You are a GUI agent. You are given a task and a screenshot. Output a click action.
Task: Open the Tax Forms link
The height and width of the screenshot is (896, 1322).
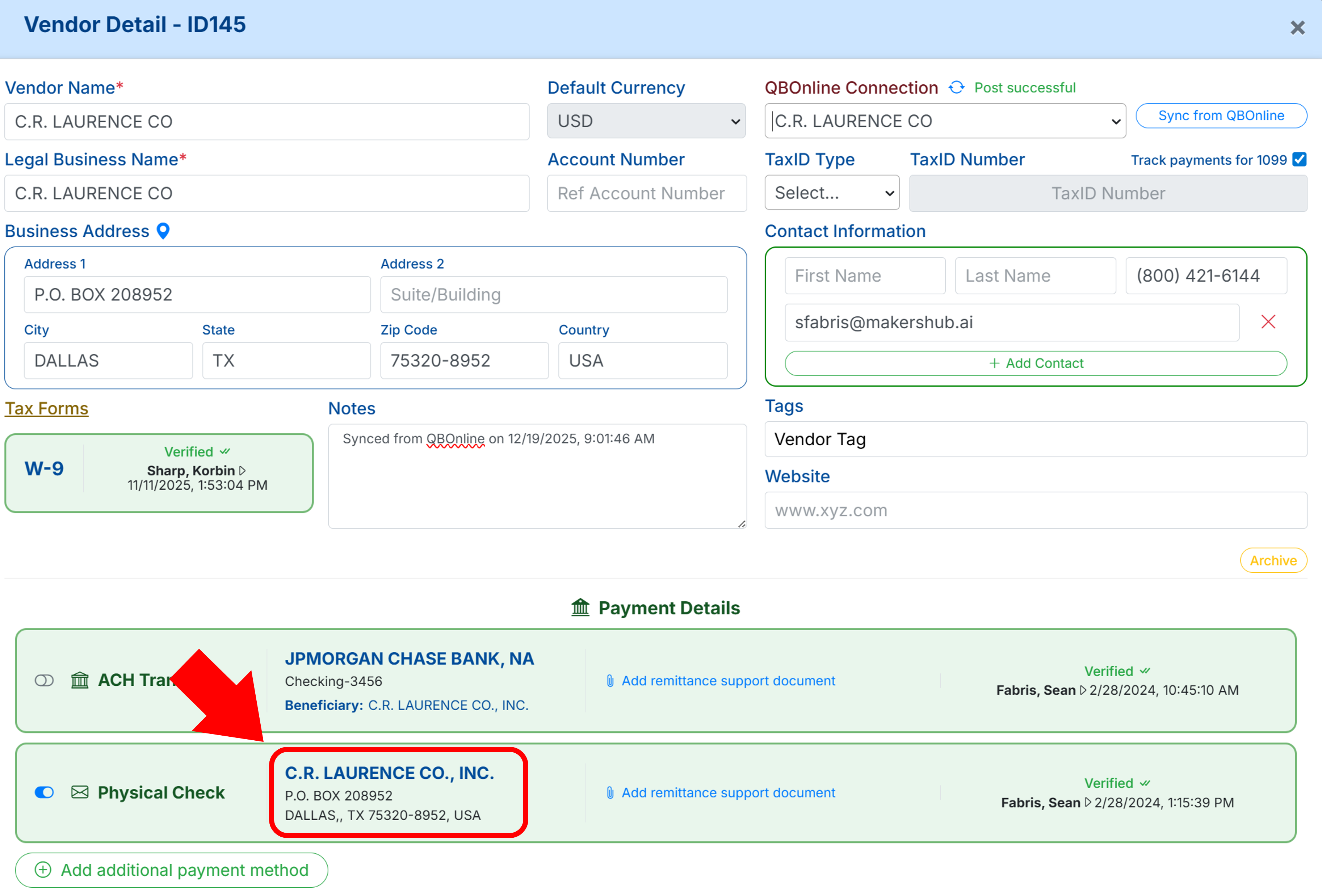tap(47, 408)
